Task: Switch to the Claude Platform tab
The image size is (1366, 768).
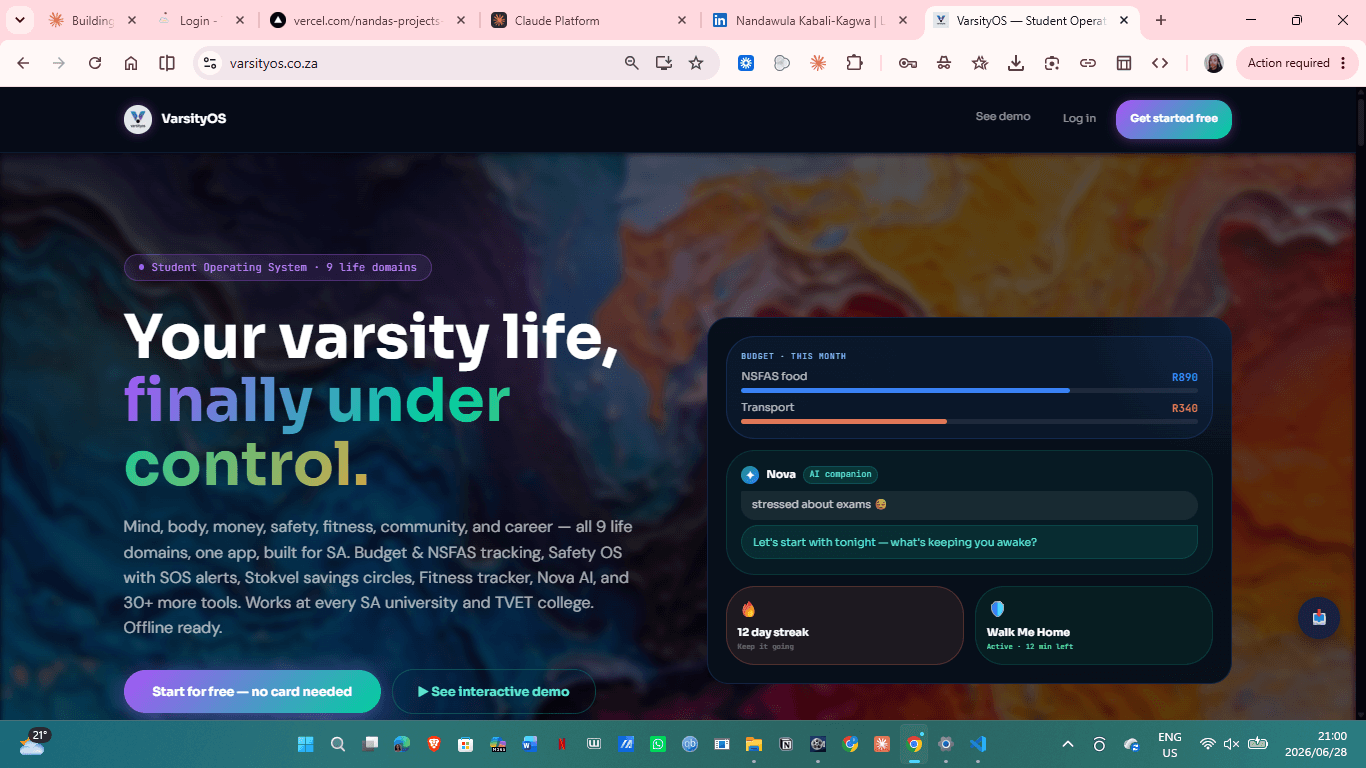Action: click(x=590, y=20)
